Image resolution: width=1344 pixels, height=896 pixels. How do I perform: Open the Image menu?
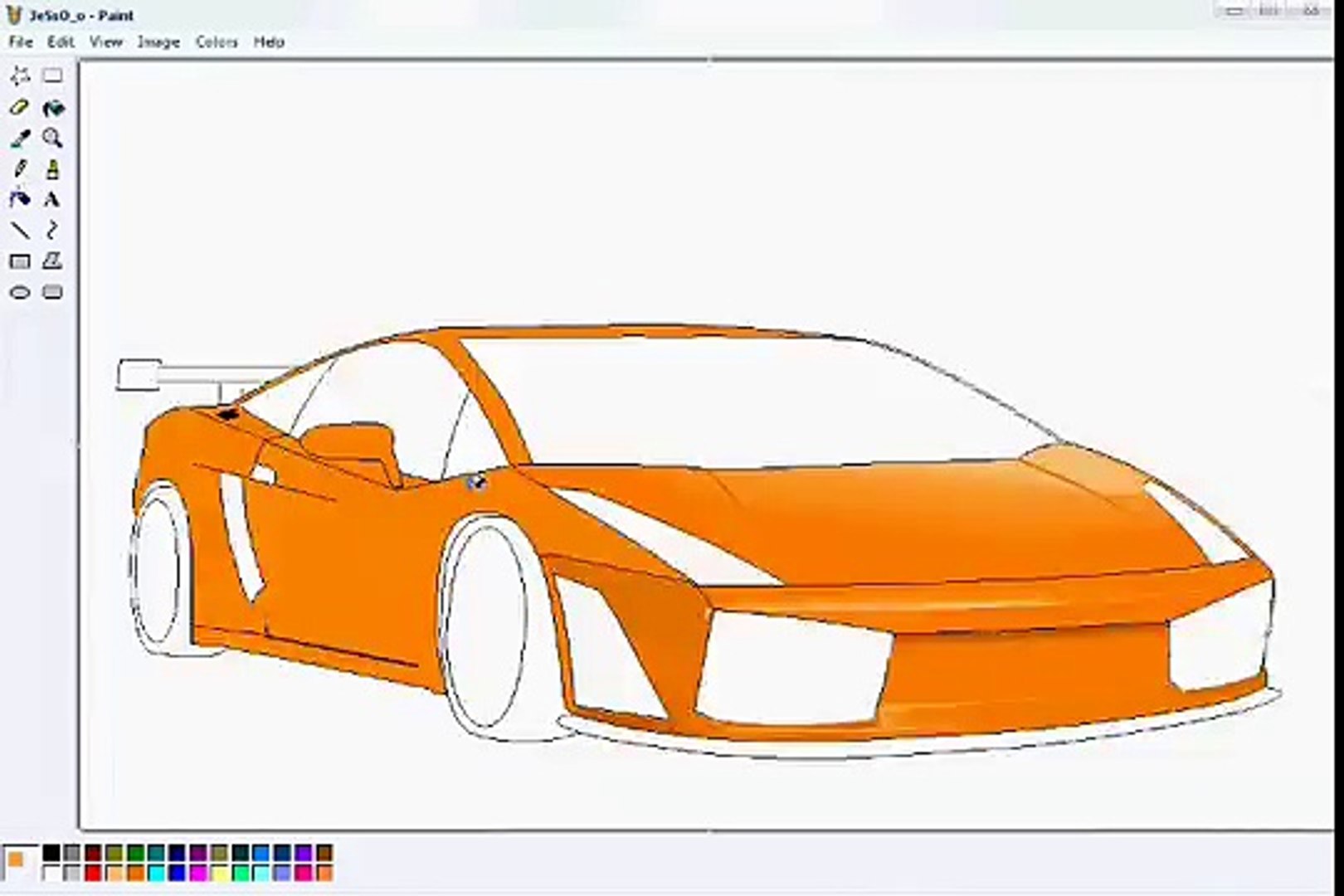[x=160, y=42]
